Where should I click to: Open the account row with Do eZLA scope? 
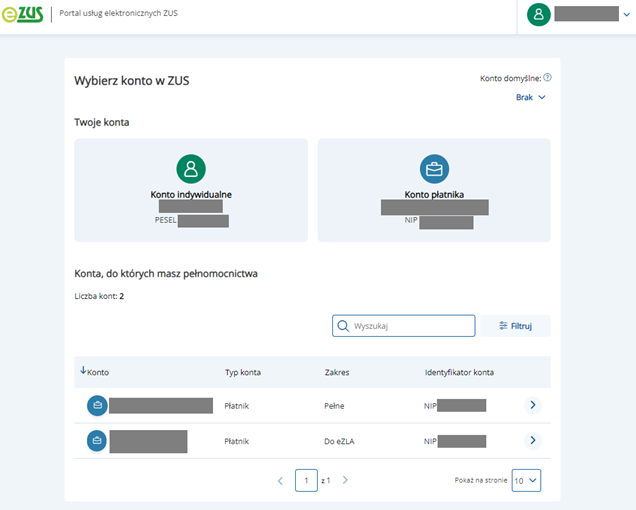pyautogui.click(x=312, y=441)
